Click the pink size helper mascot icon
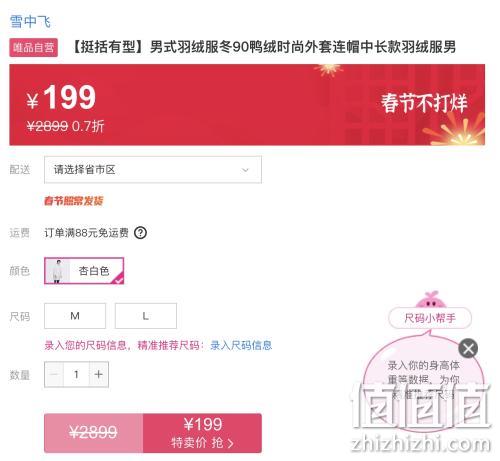The image size is (500, 461). point(430,299)
